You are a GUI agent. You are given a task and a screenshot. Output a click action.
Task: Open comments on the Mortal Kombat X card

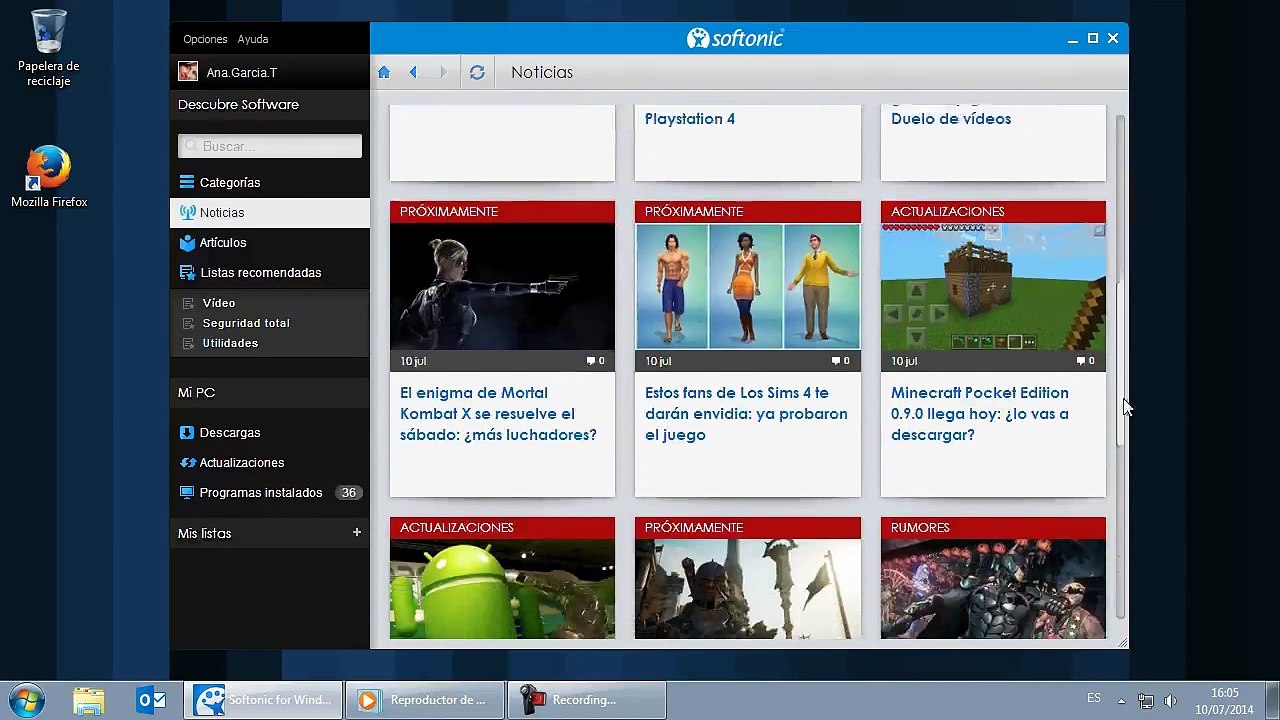point(595,361)
